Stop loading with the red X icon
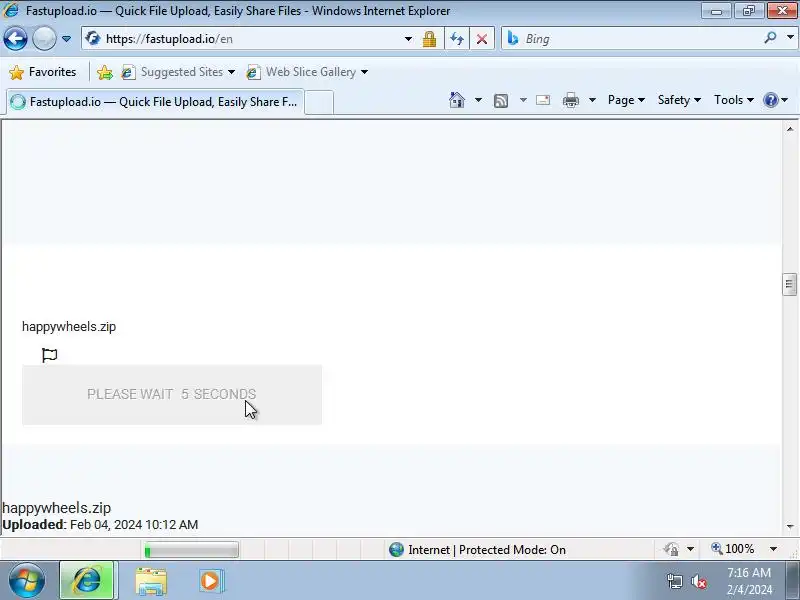The height and width of the screenshot is (600, 800). (482, 39)
